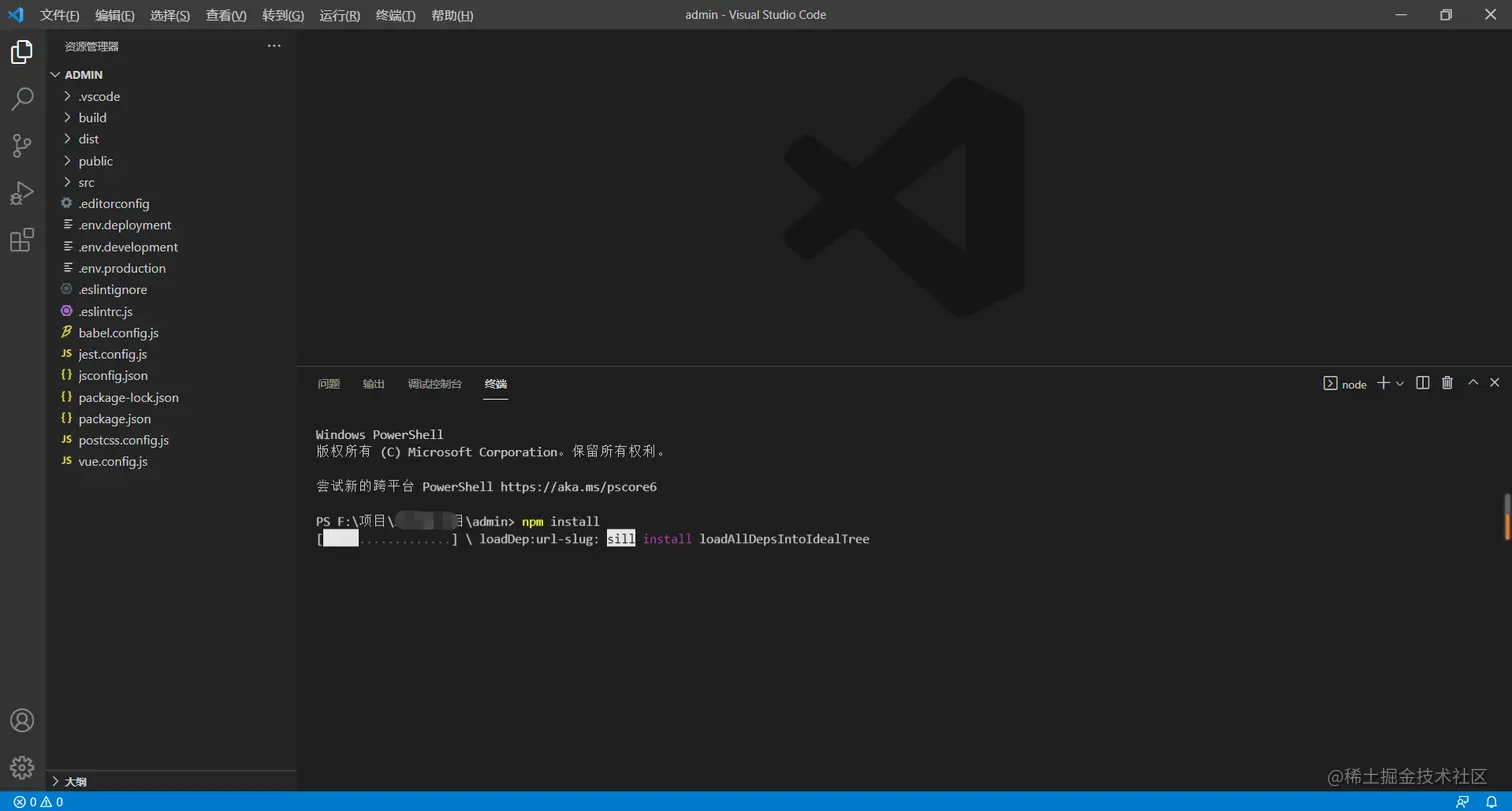Click the feedback icon in status bar
Viewport: 1512px width, 811px height.
point(1463,802)
